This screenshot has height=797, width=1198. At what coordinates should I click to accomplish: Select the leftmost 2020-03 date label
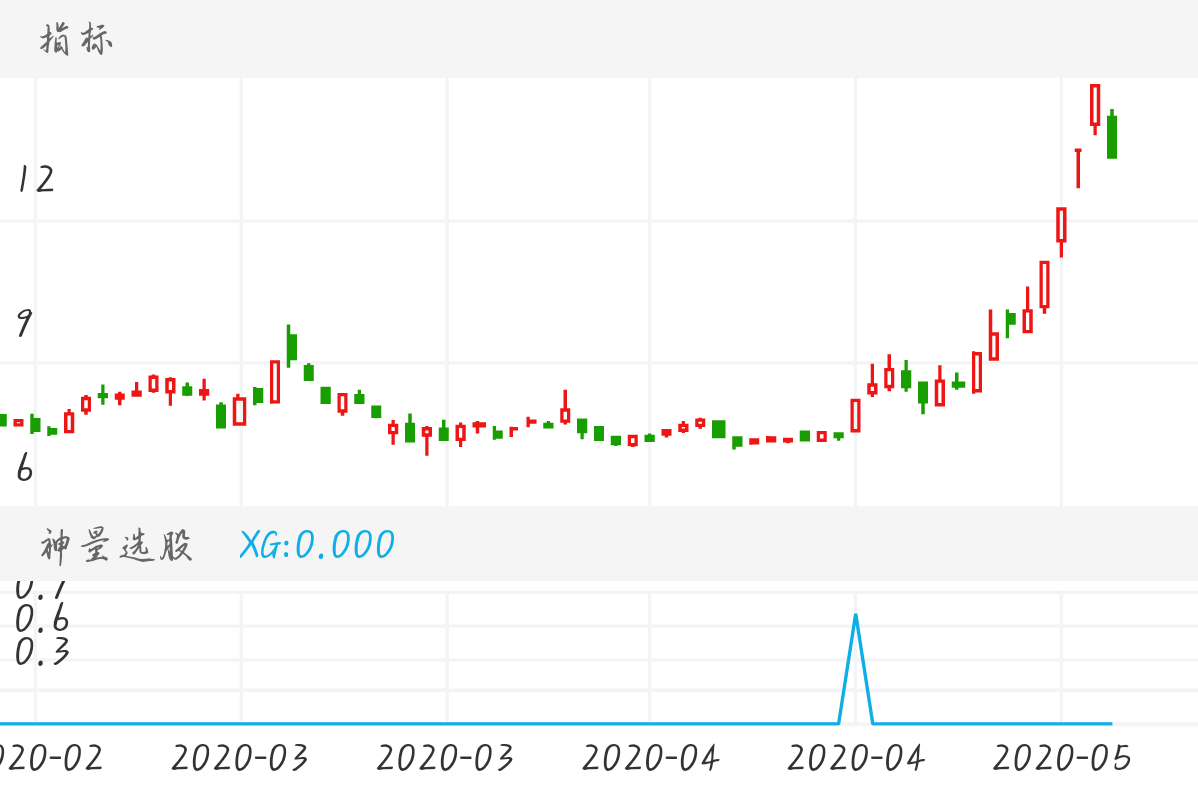click(x=240, y=759)
